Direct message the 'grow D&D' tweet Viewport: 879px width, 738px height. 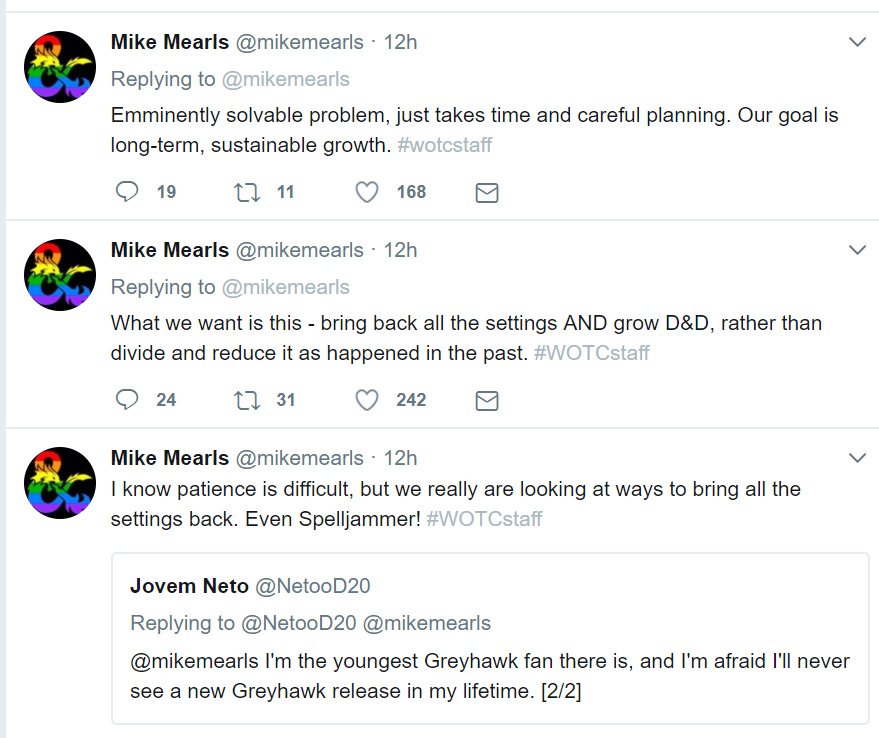[487, 401]
